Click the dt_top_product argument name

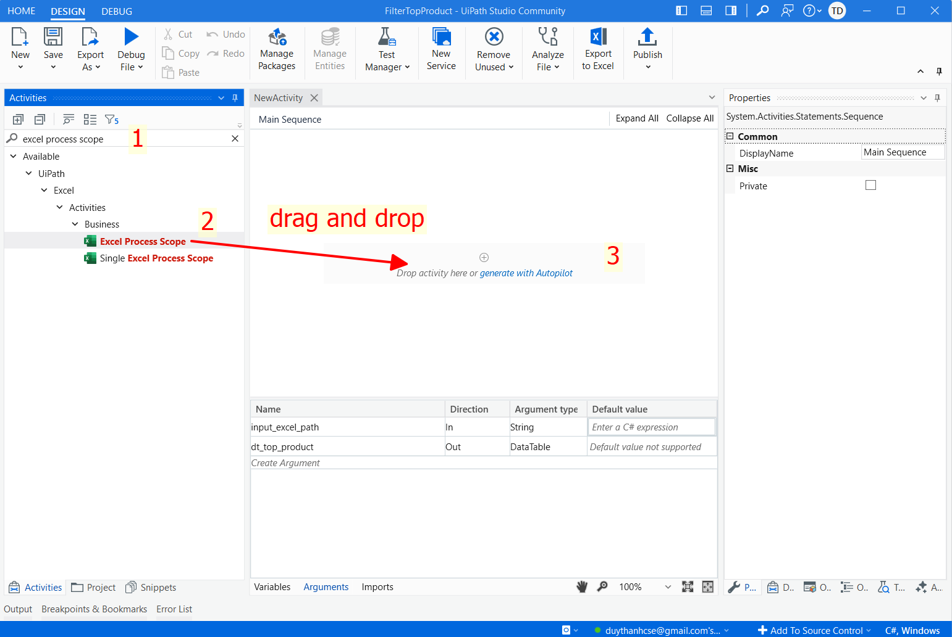tap(282, 447)
